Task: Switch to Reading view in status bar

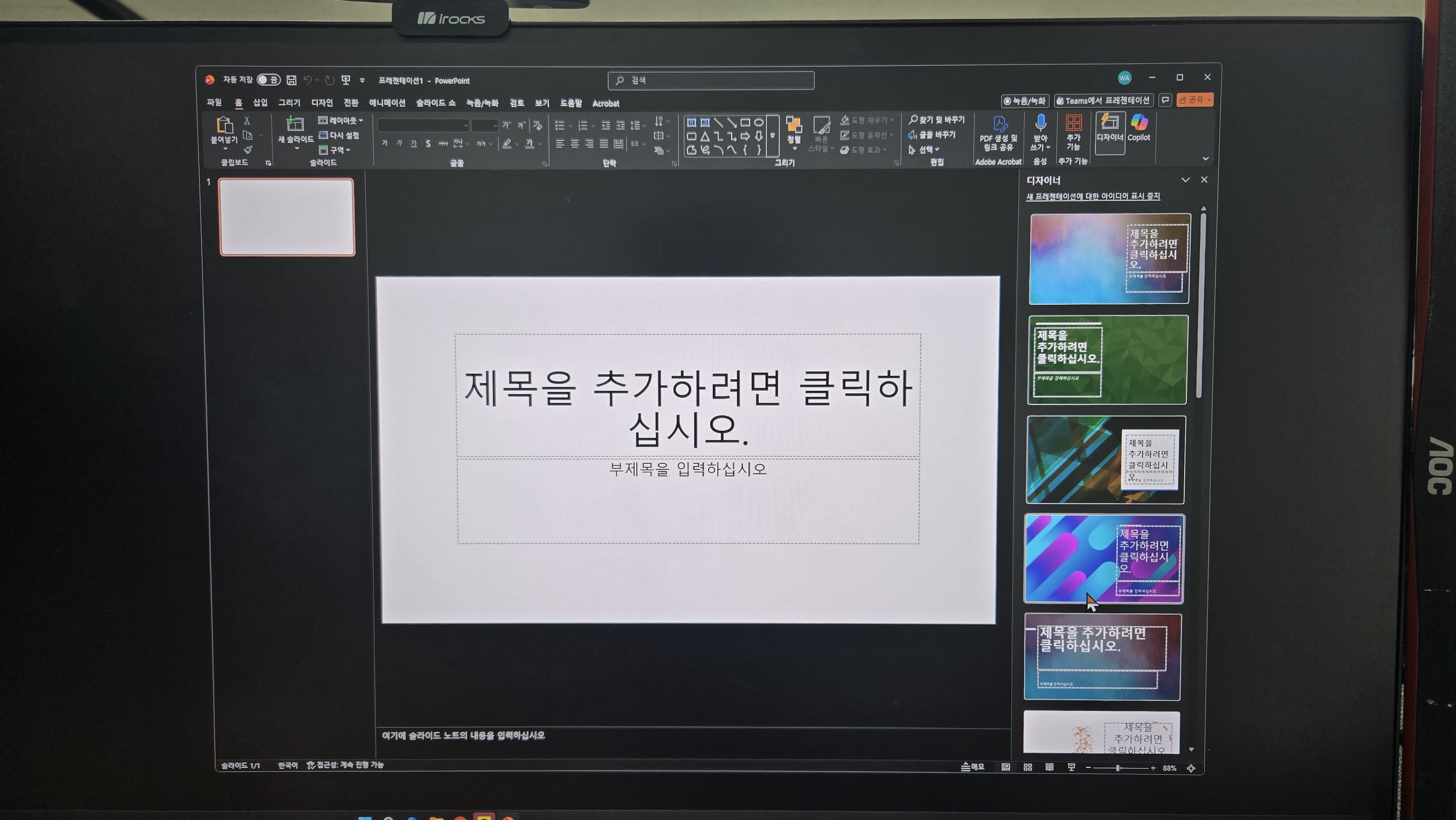Action: 1049,768
